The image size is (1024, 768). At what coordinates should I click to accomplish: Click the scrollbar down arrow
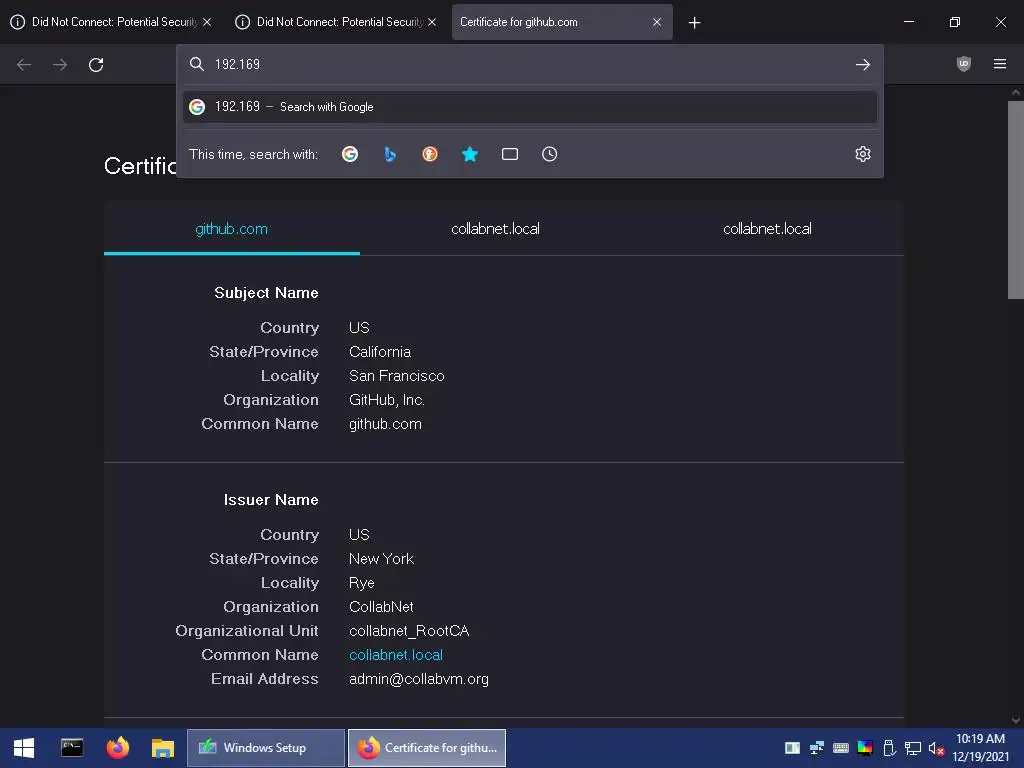1016,720
